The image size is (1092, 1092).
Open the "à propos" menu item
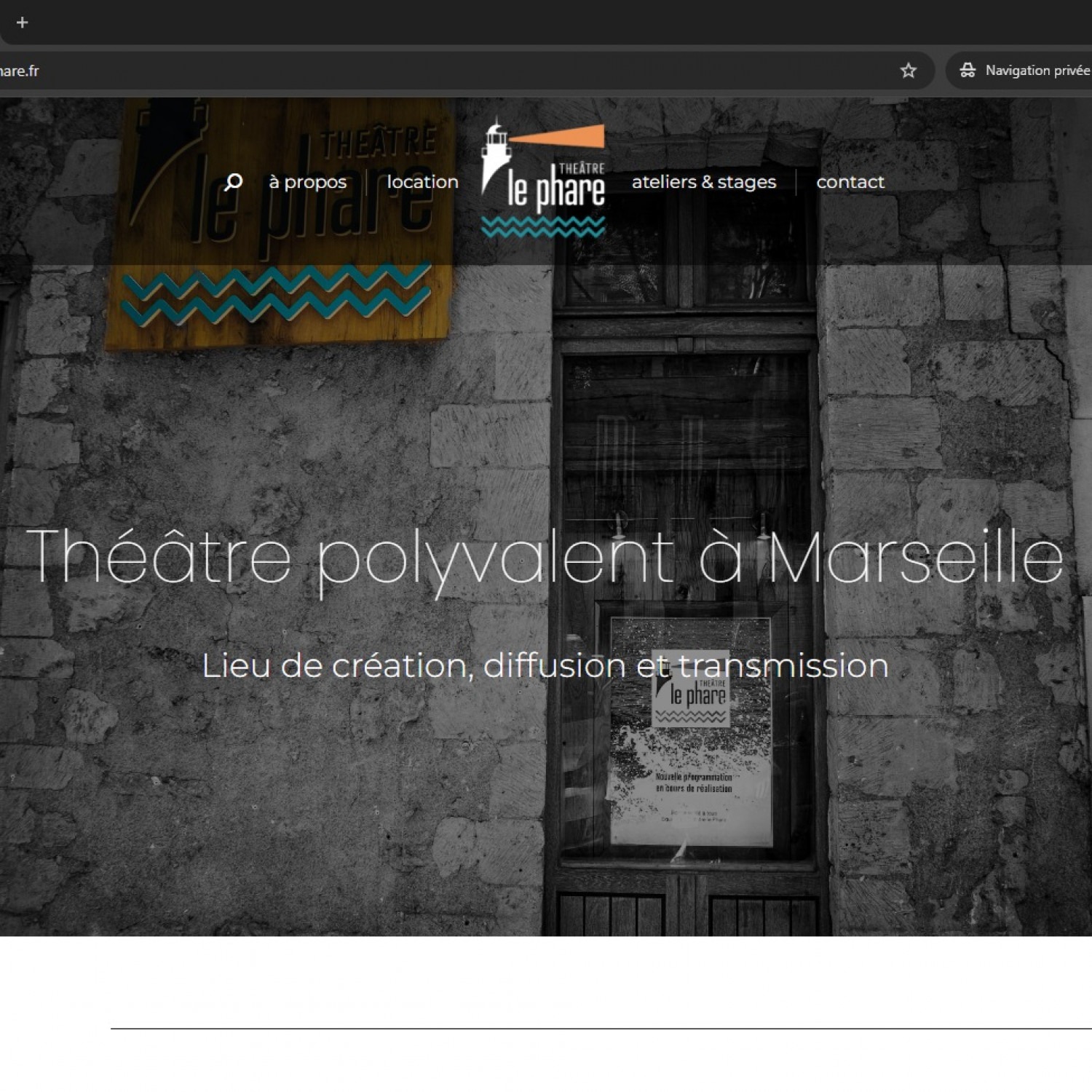coord(308,182)
